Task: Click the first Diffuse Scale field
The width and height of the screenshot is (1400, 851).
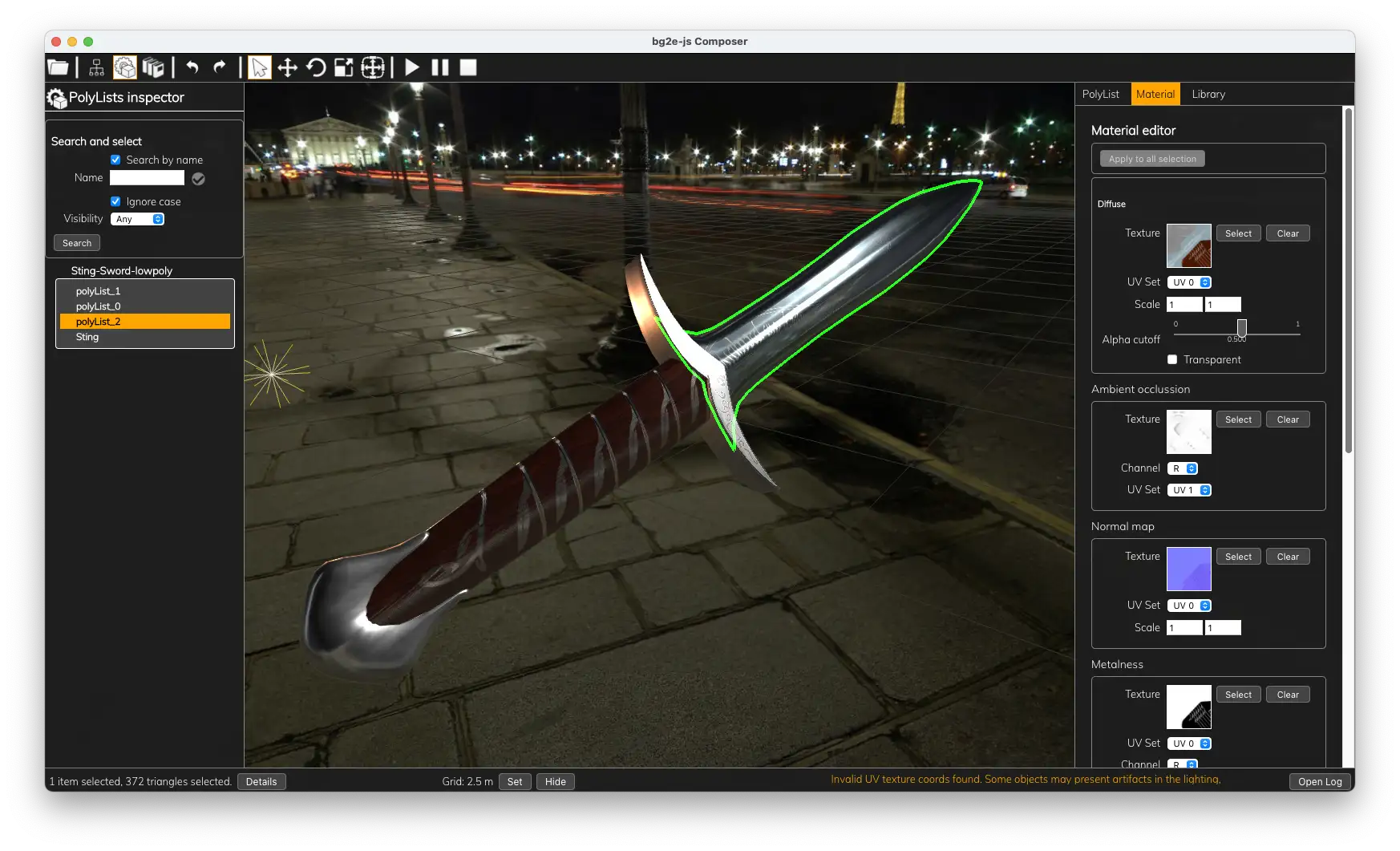Action: (x=1185, y=305)
